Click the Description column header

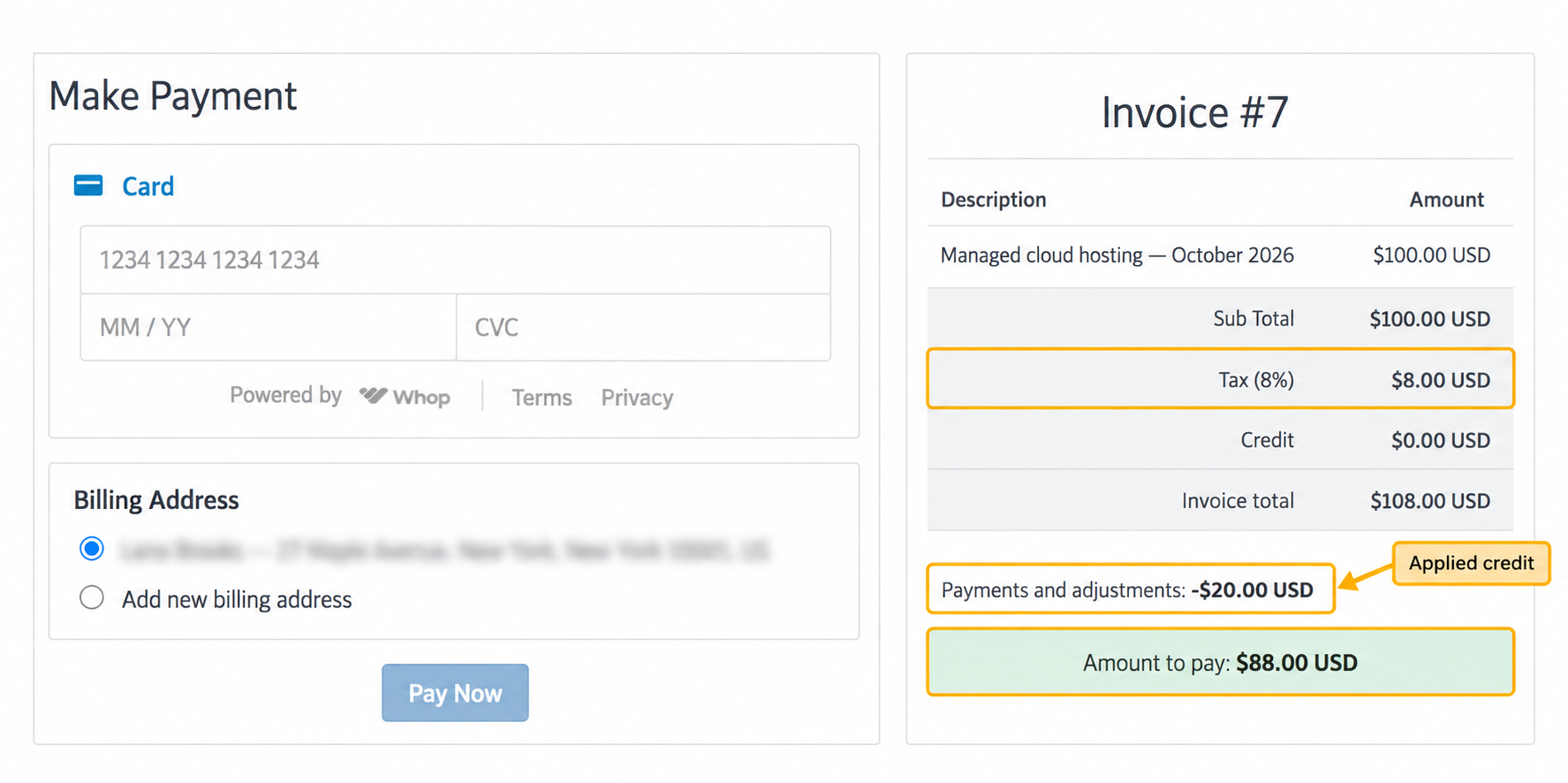pos(994,200)
